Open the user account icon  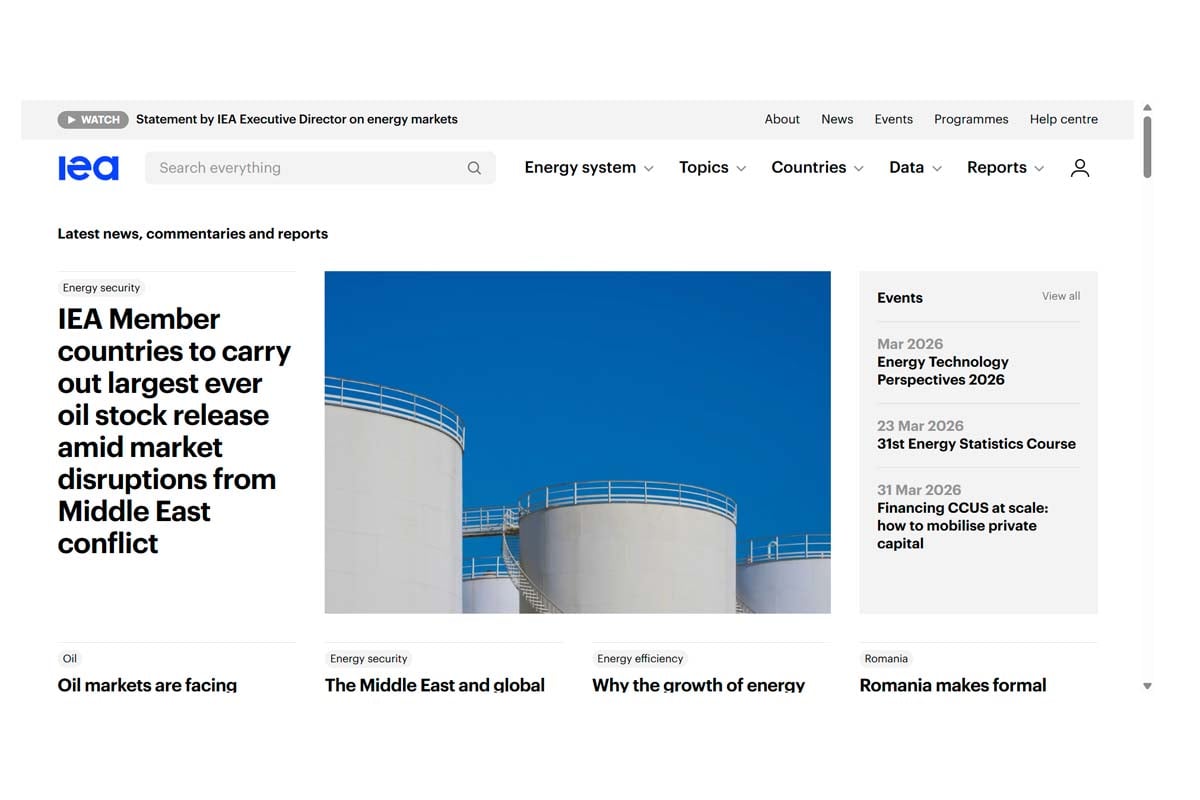point(1080,168)
